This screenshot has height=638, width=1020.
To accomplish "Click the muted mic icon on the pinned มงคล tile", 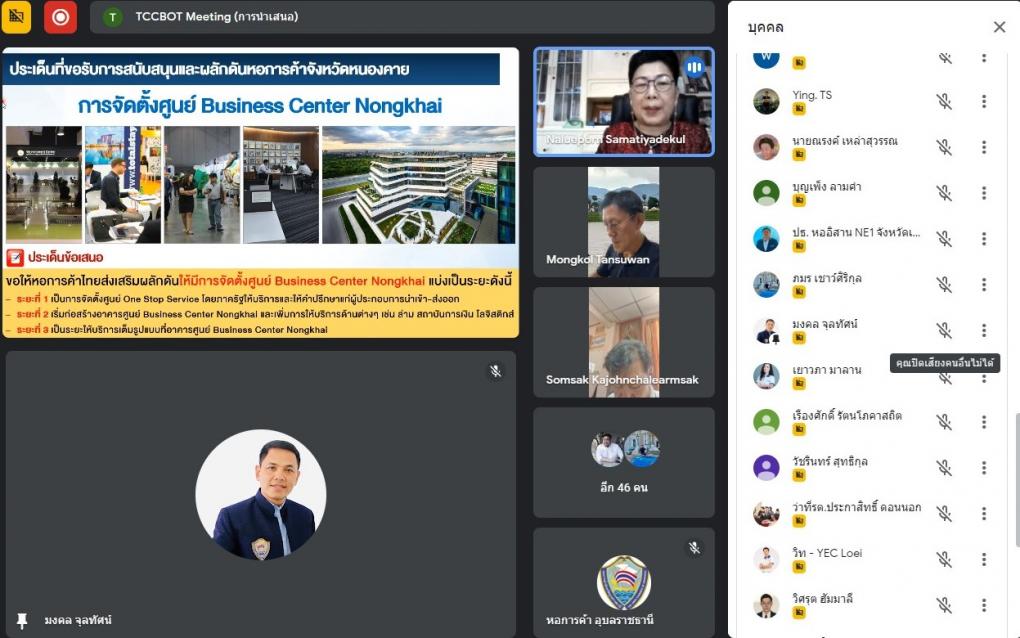I will 496,371.
